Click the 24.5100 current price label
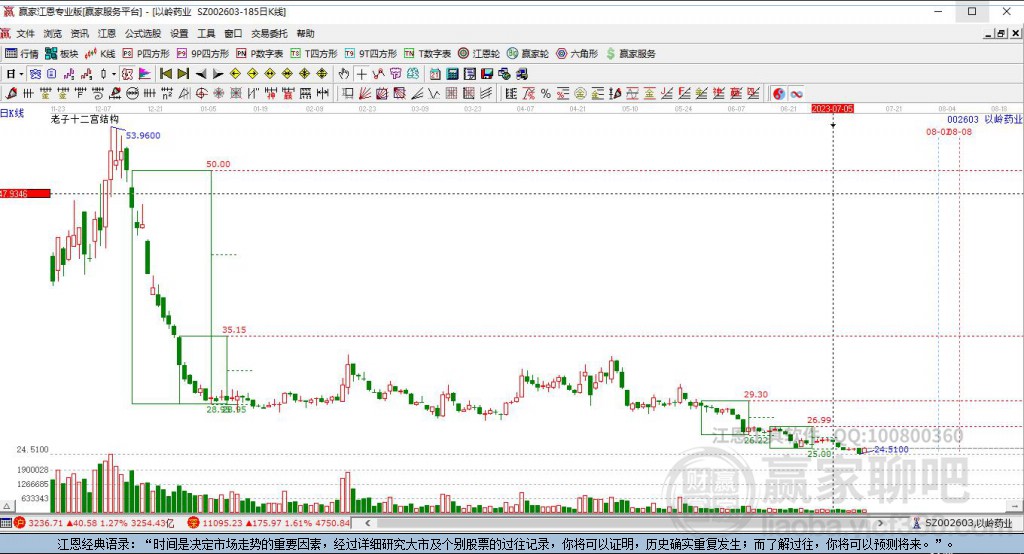 pos(891,449)
